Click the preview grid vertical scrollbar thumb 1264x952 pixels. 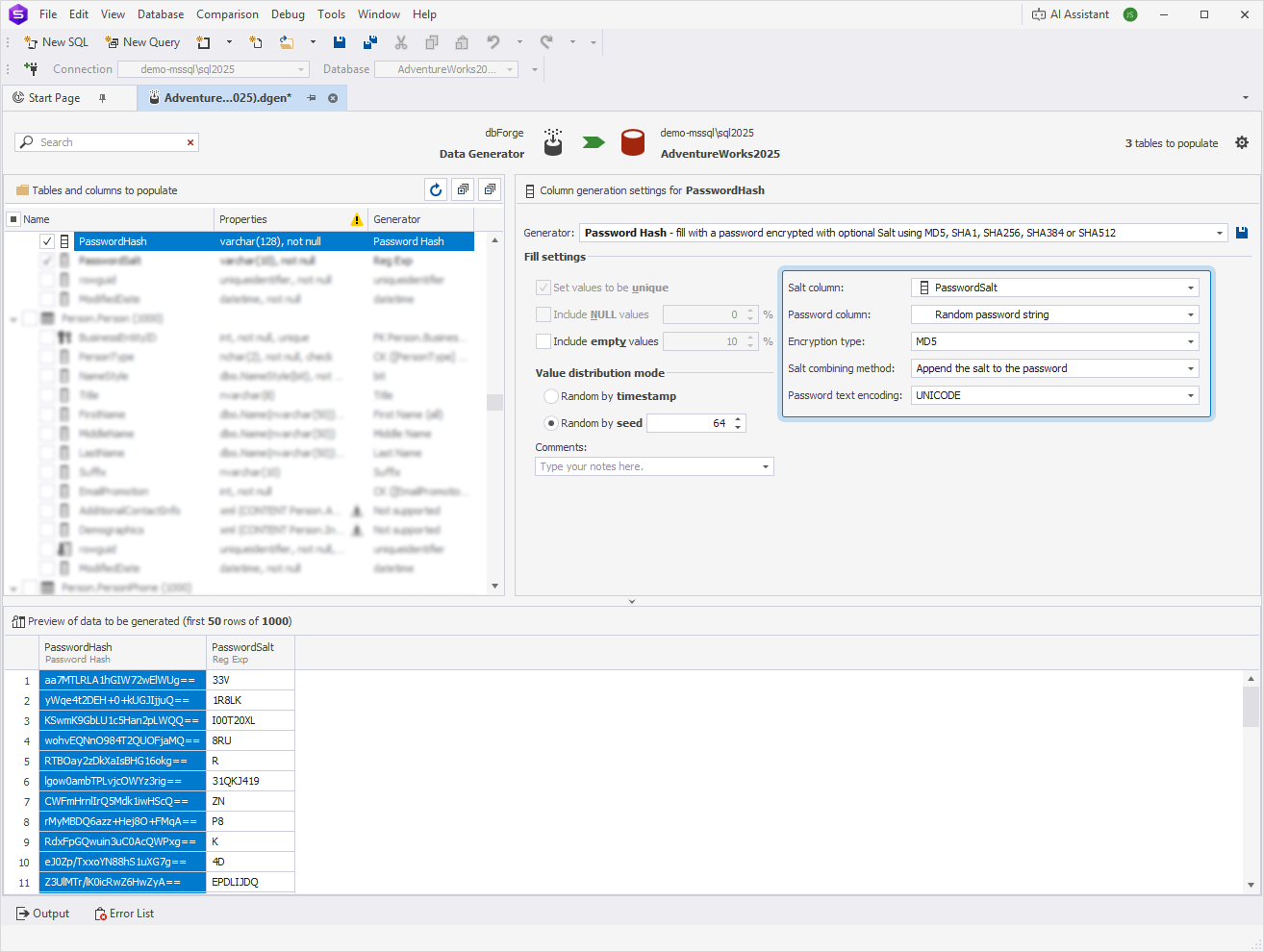tap(1251, 707)
